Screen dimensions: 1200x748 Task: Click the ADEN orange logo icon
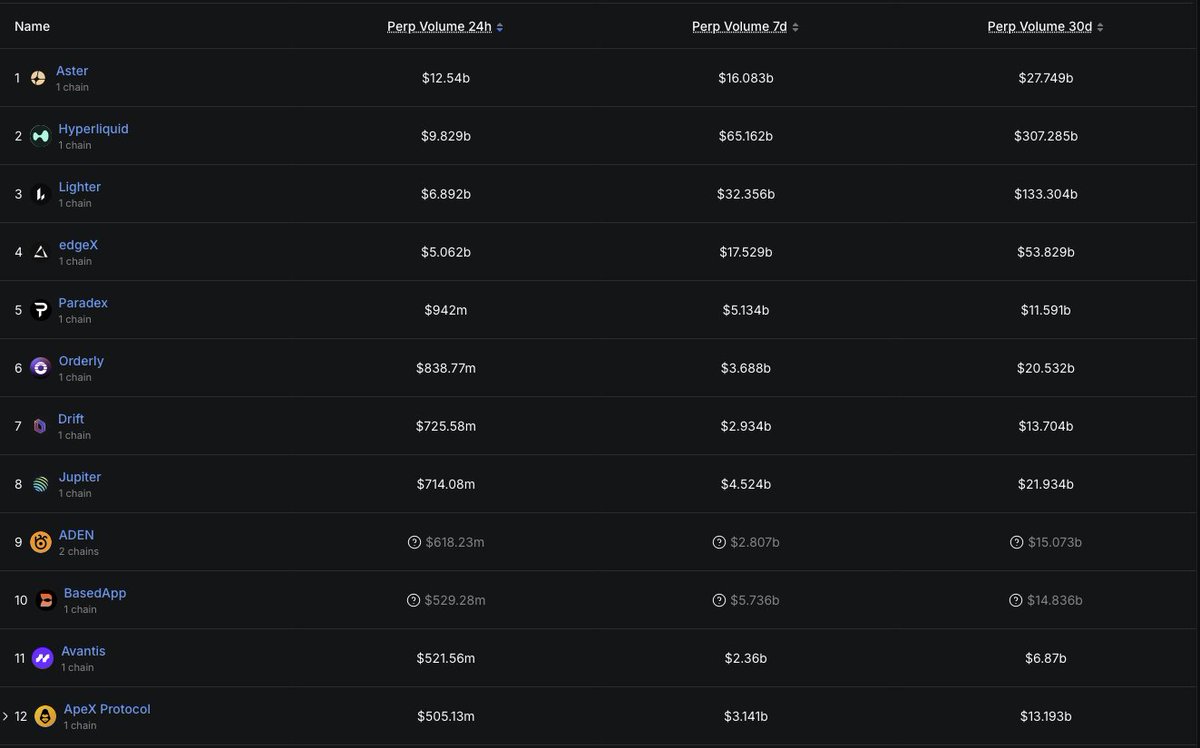tap(41, 542)
